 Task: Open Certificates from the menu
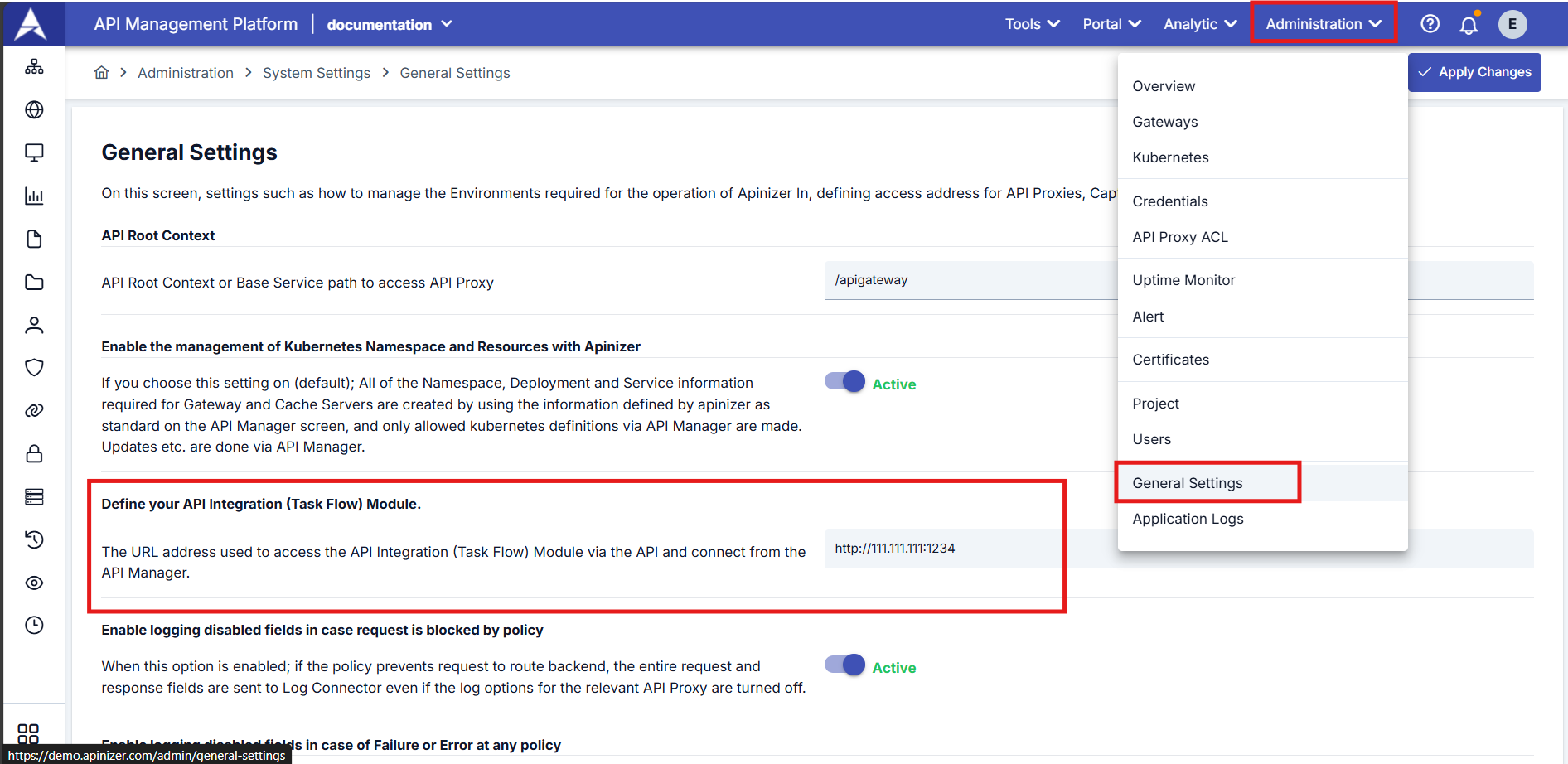point(1170,360)
